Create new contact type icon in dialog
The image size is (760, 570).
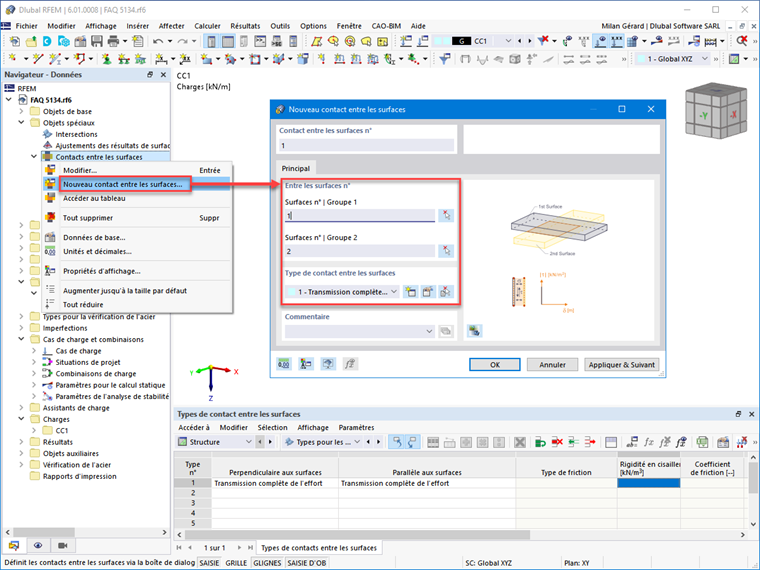click(x=410, y=292)
